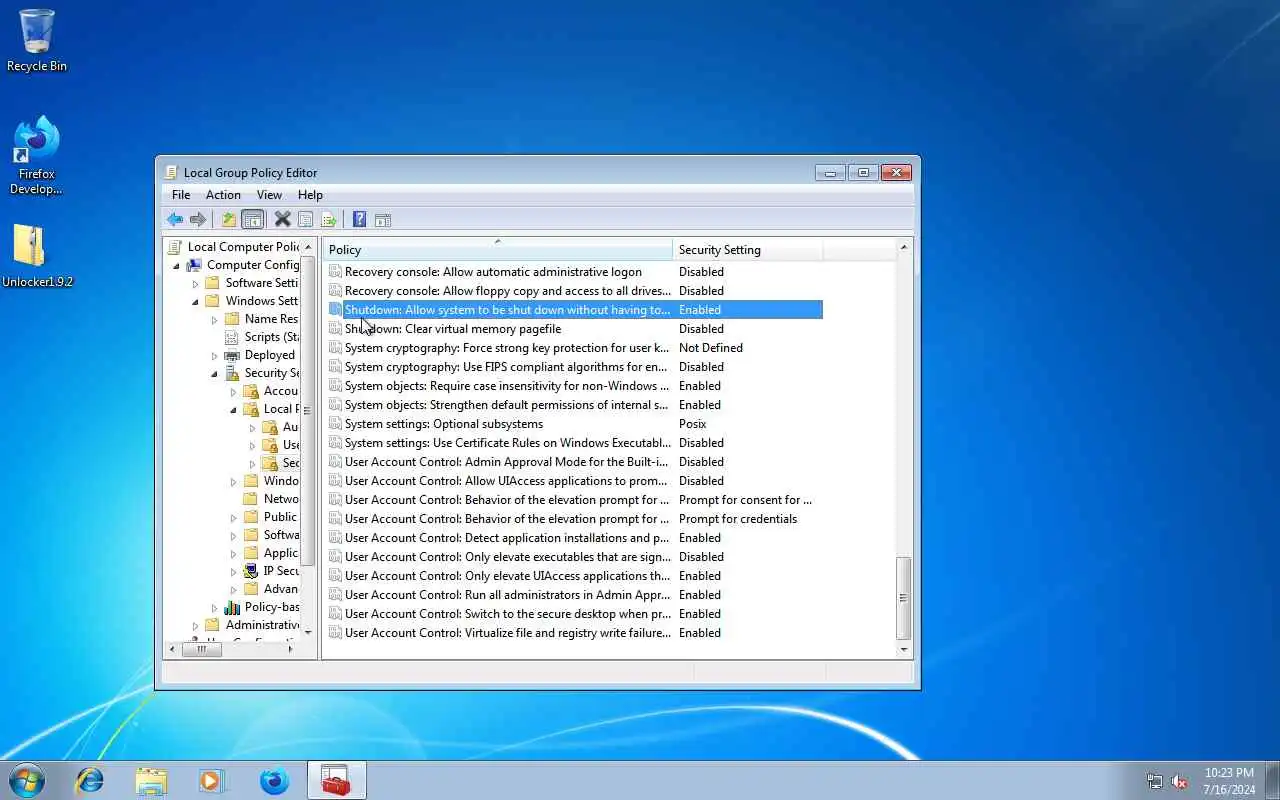
Task: Open the File menu
Action: (181, 195)
